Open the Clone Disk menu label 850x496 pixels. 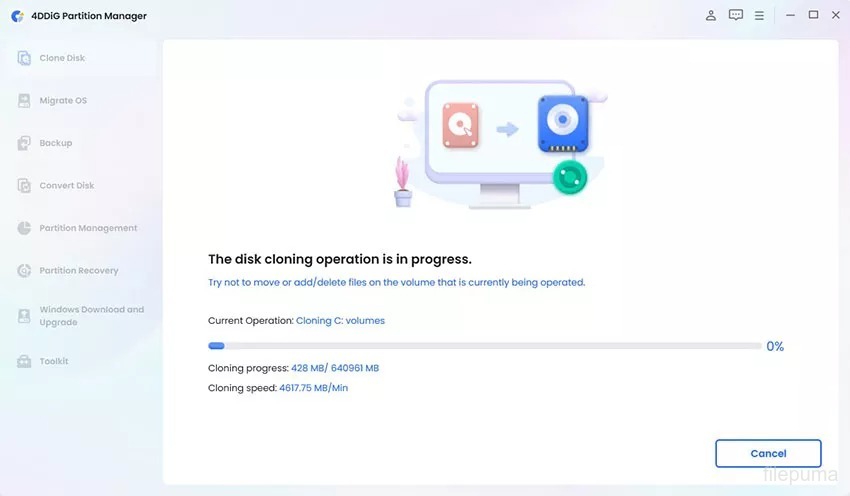click(62, 58)
